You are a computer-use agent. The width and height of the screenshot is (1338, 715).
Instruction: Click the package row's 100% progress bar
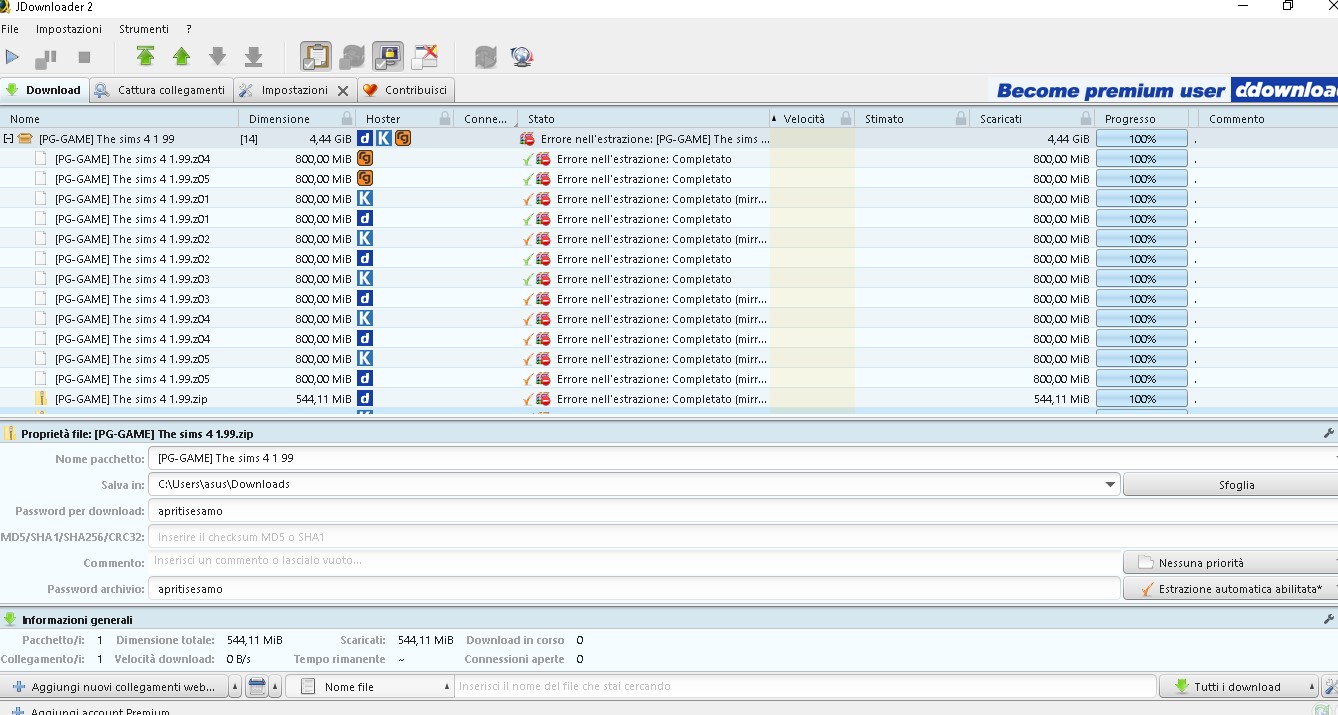pos(1142,139)
